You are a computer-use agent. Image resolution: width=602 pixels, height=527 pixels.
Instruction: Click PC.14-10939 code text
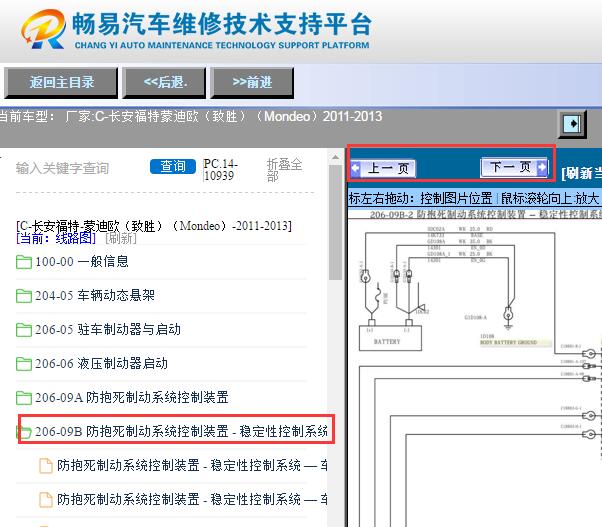tap(220, 170)
